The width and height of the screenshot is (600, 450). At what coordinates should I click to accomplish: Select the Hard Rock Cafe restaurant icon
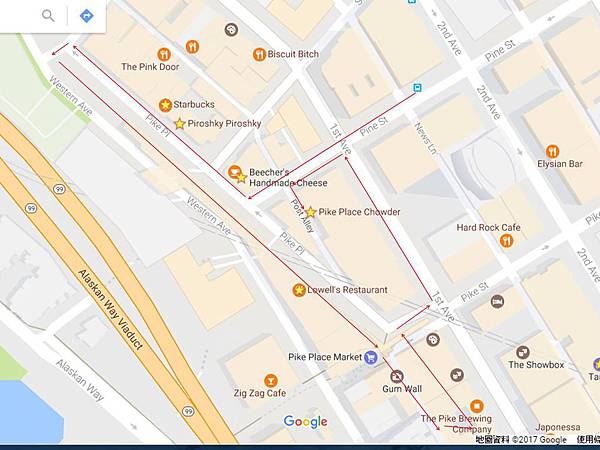(506, 241)
